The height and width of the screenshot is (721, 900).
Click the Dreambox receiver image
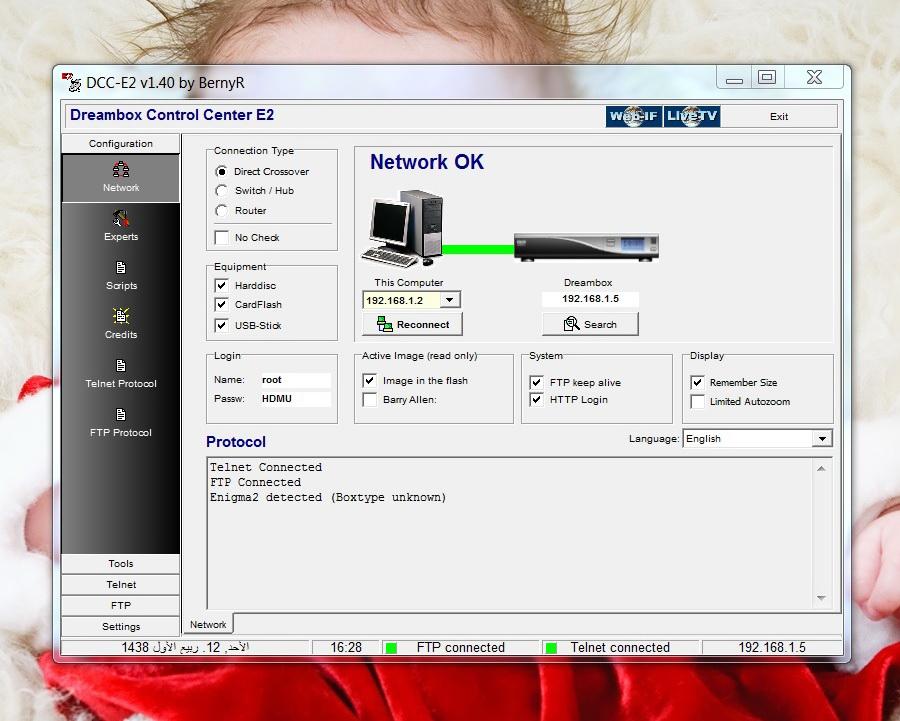[586, 247]
